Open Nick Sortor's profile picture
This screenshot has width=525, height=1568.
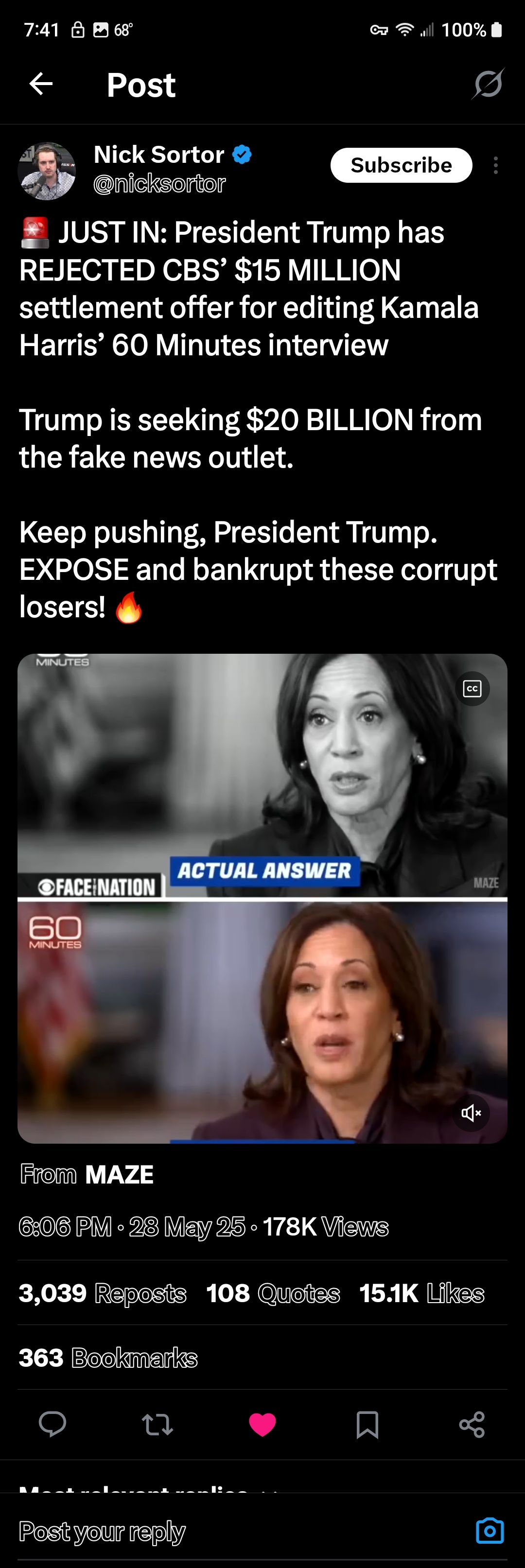47,171
